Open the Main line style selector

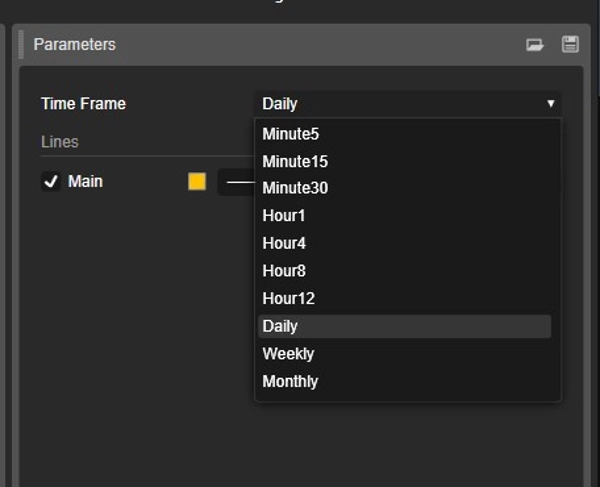[x=236, y=182]
